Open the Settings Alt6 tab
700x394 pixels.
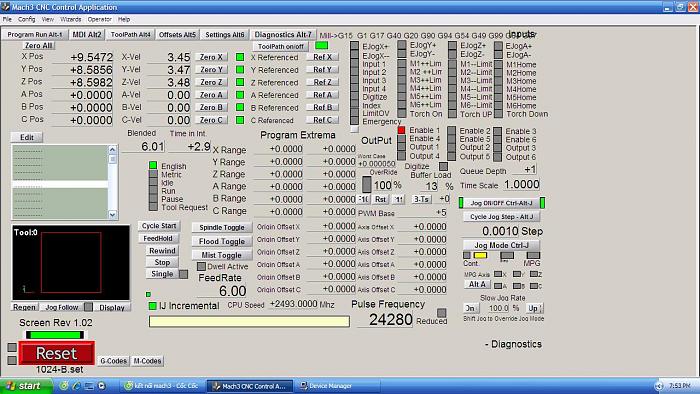click(x=225, y=34)
